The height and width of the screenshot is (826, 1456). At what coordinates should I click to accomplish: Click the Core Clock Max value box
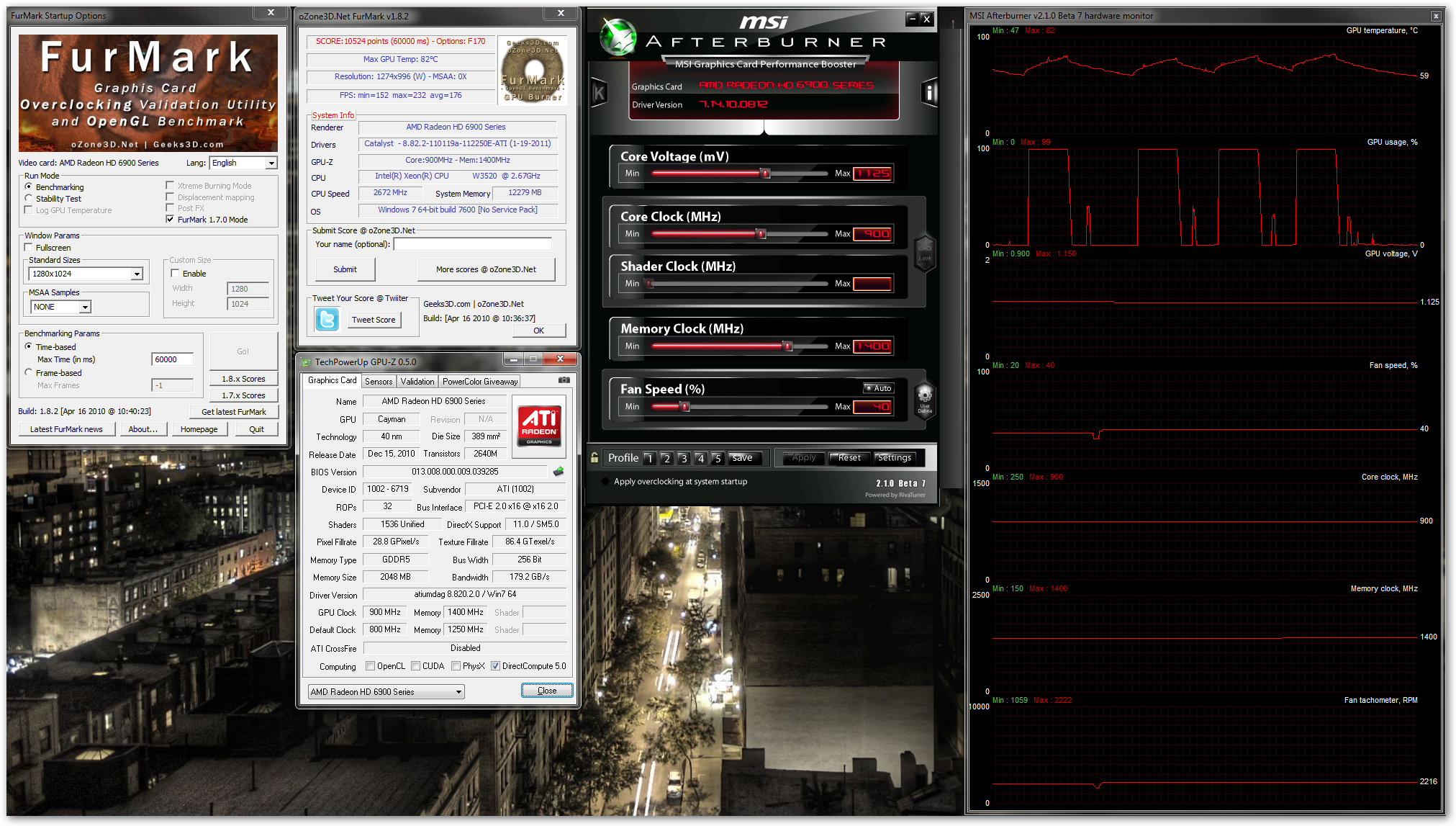(x=872, y=234)
